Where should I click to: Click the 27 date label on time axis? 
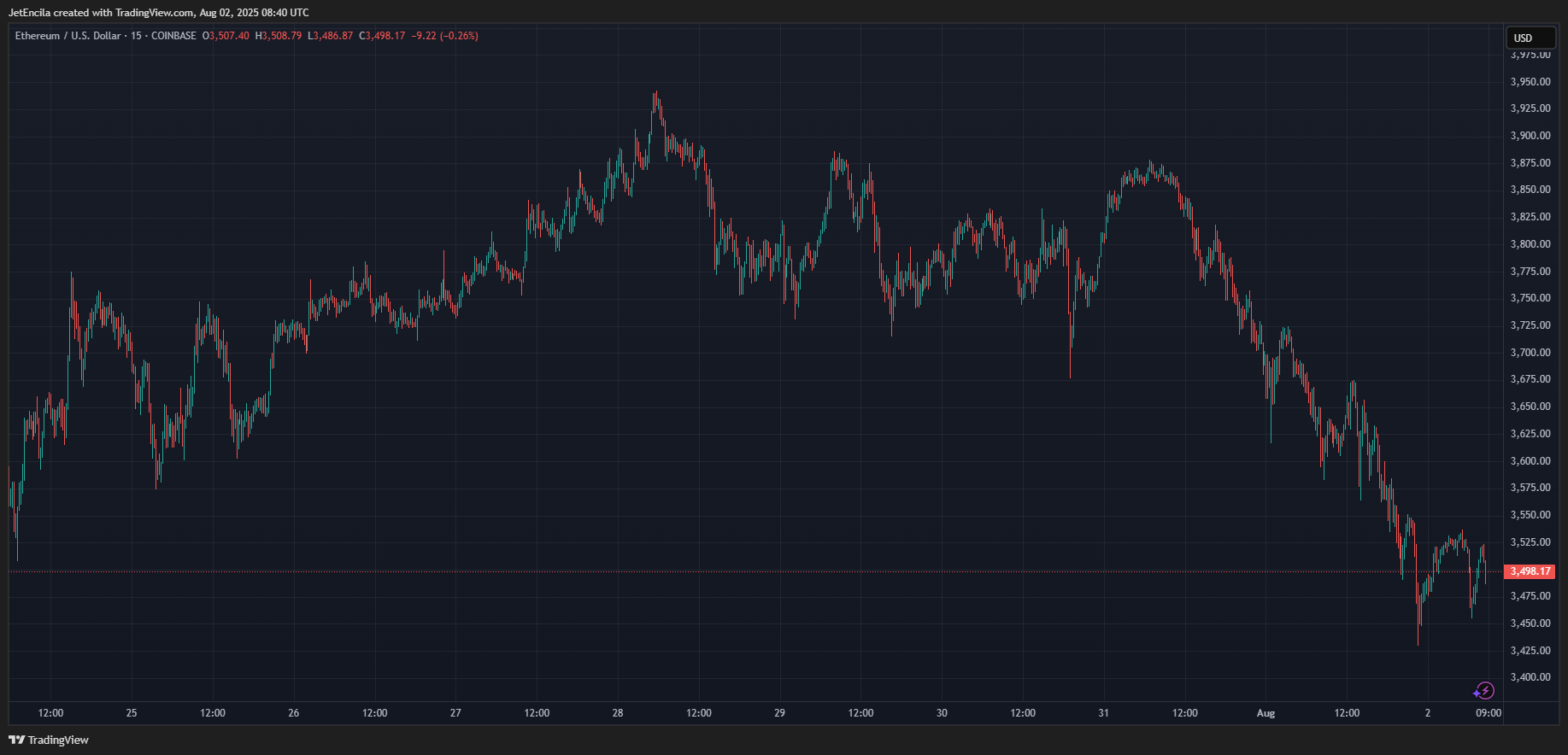(x=455, y=713)
